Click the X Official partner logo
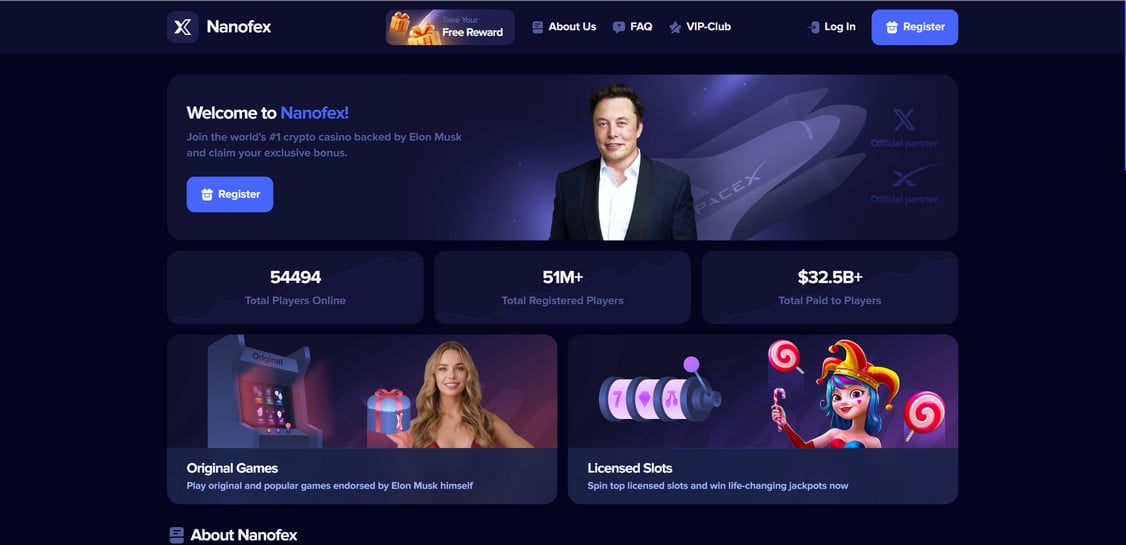This screenshot has width=1126, height=545. [904, 128]
